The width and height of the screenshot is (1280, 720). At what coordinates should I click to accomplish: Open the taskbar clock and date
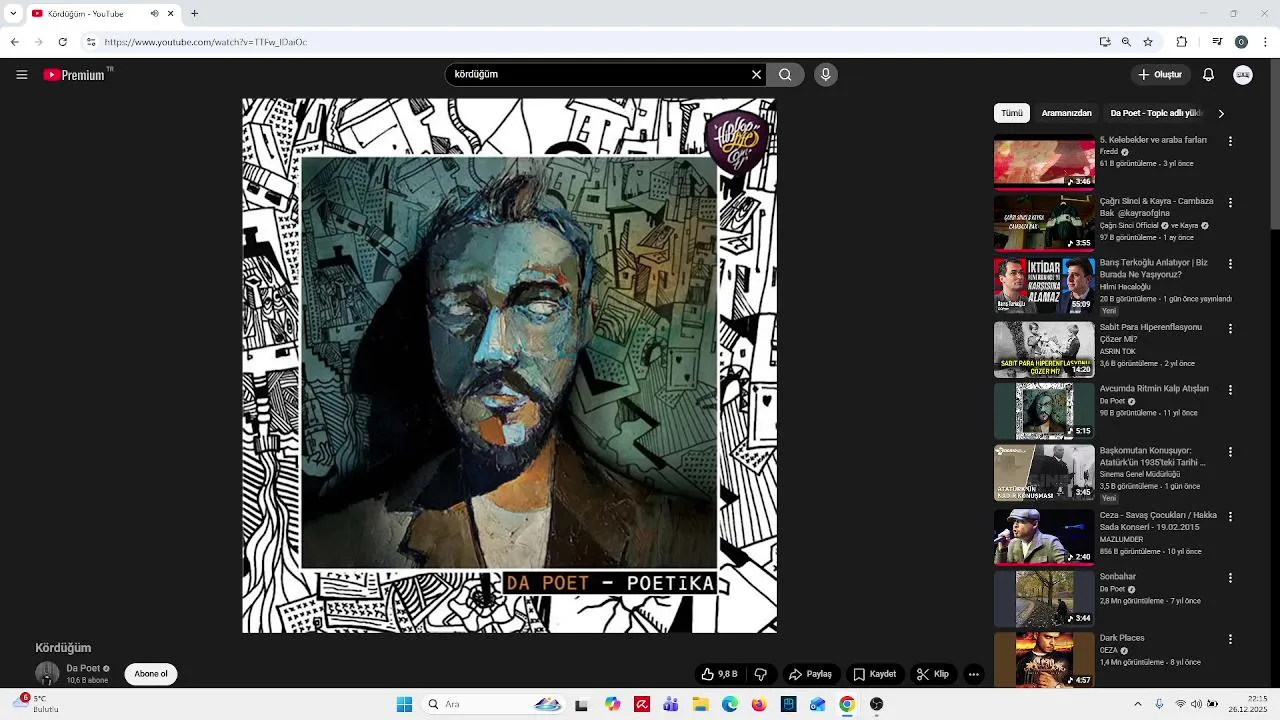[1250, 704]
